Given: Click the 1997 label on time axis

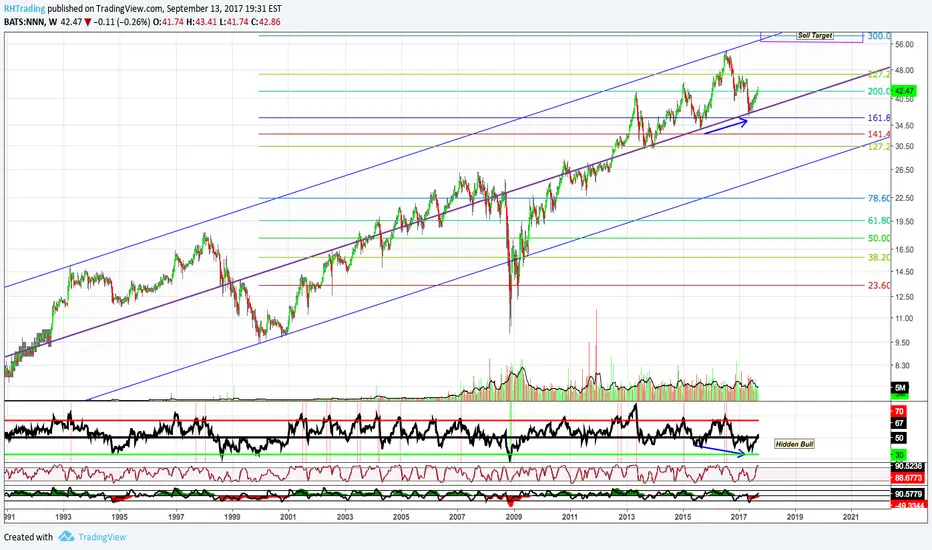Looking at the screenshot, I should click(176, 517).
